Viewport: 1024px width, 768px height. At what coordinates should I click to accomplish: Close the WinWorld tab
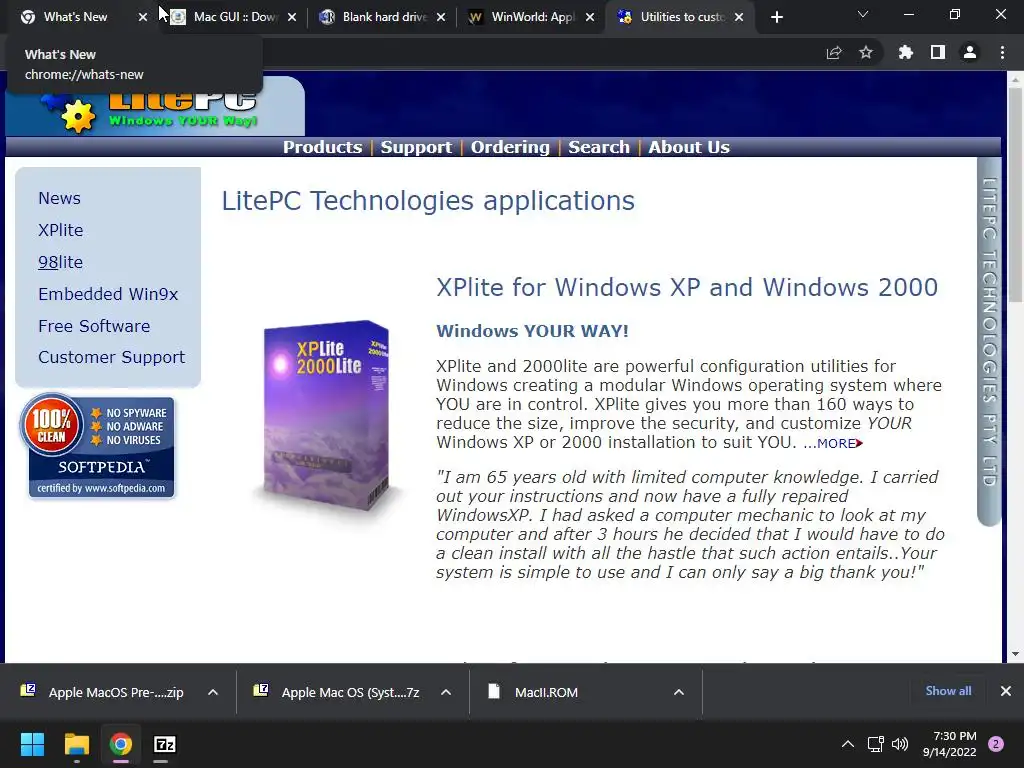(590, 17)
